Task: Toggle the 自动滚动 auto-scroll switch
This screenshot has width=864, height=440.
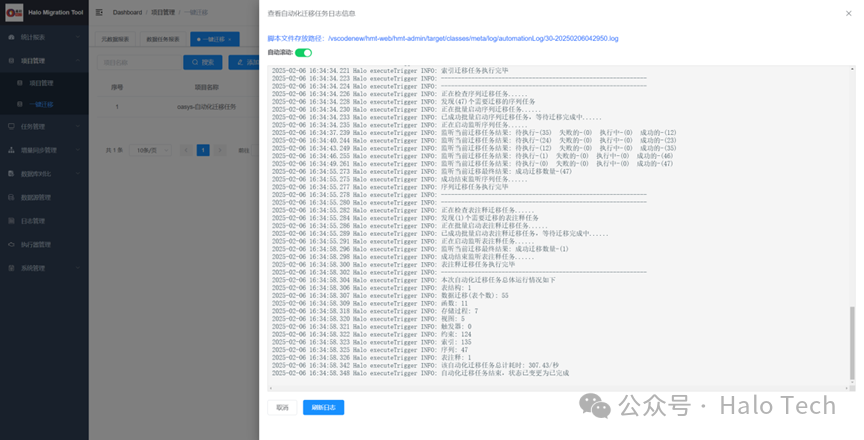Action: [304, 52]
